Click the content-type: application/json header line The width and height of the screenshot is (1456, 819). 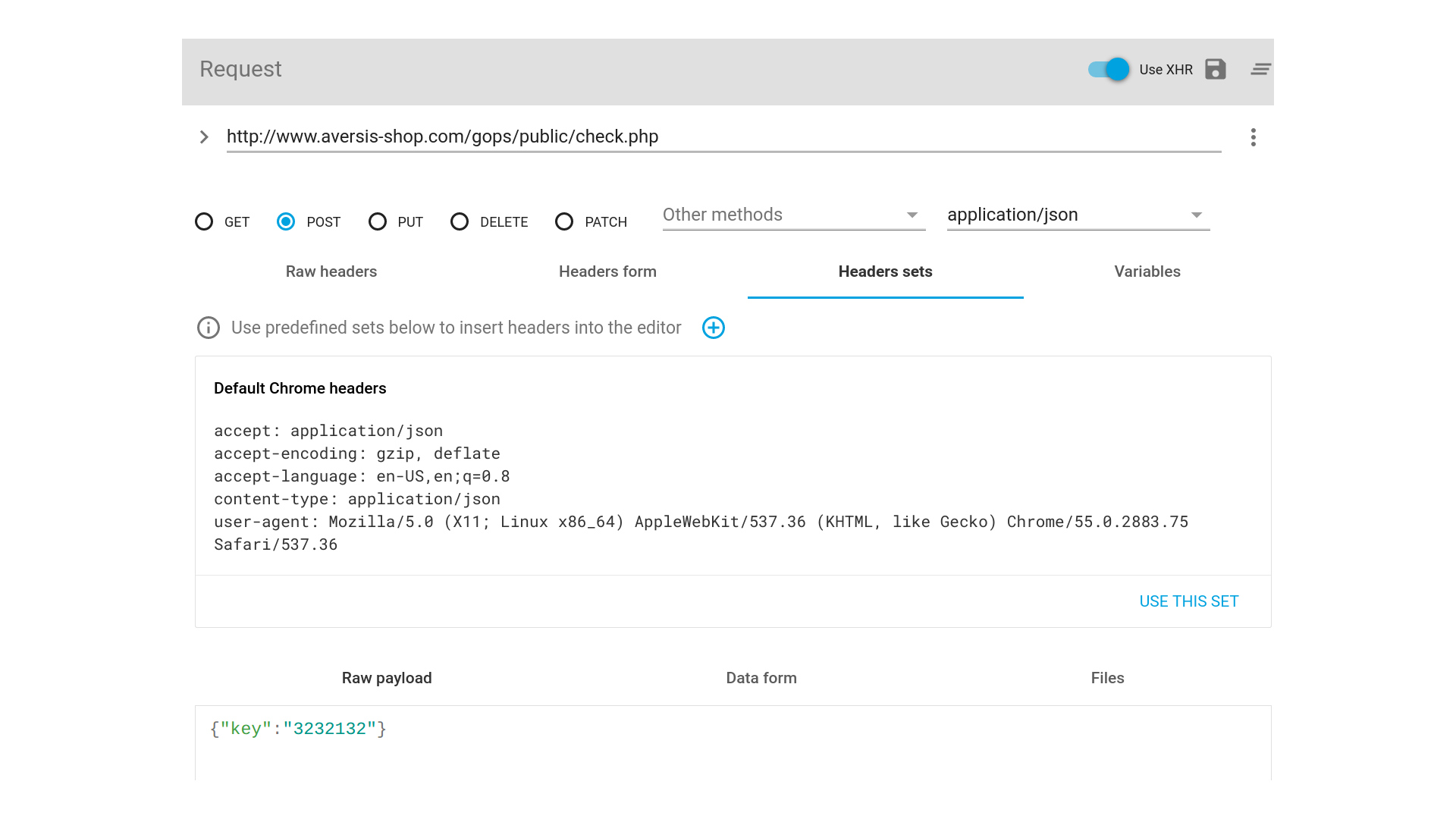(x=357, y=499)
